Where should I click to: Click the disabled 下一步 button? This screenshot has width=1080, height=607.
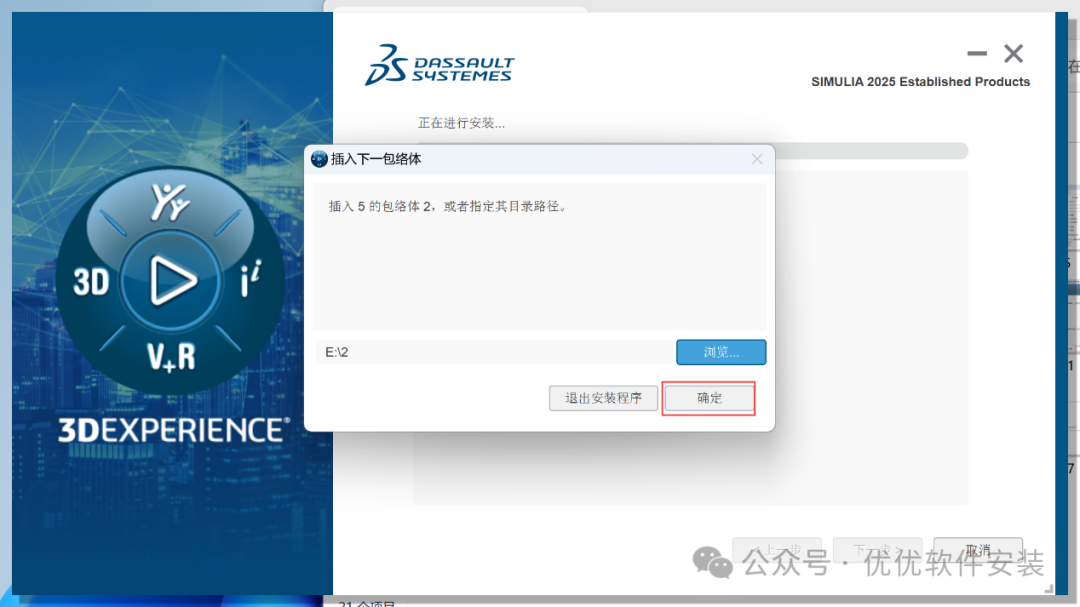tap(877, 549)
